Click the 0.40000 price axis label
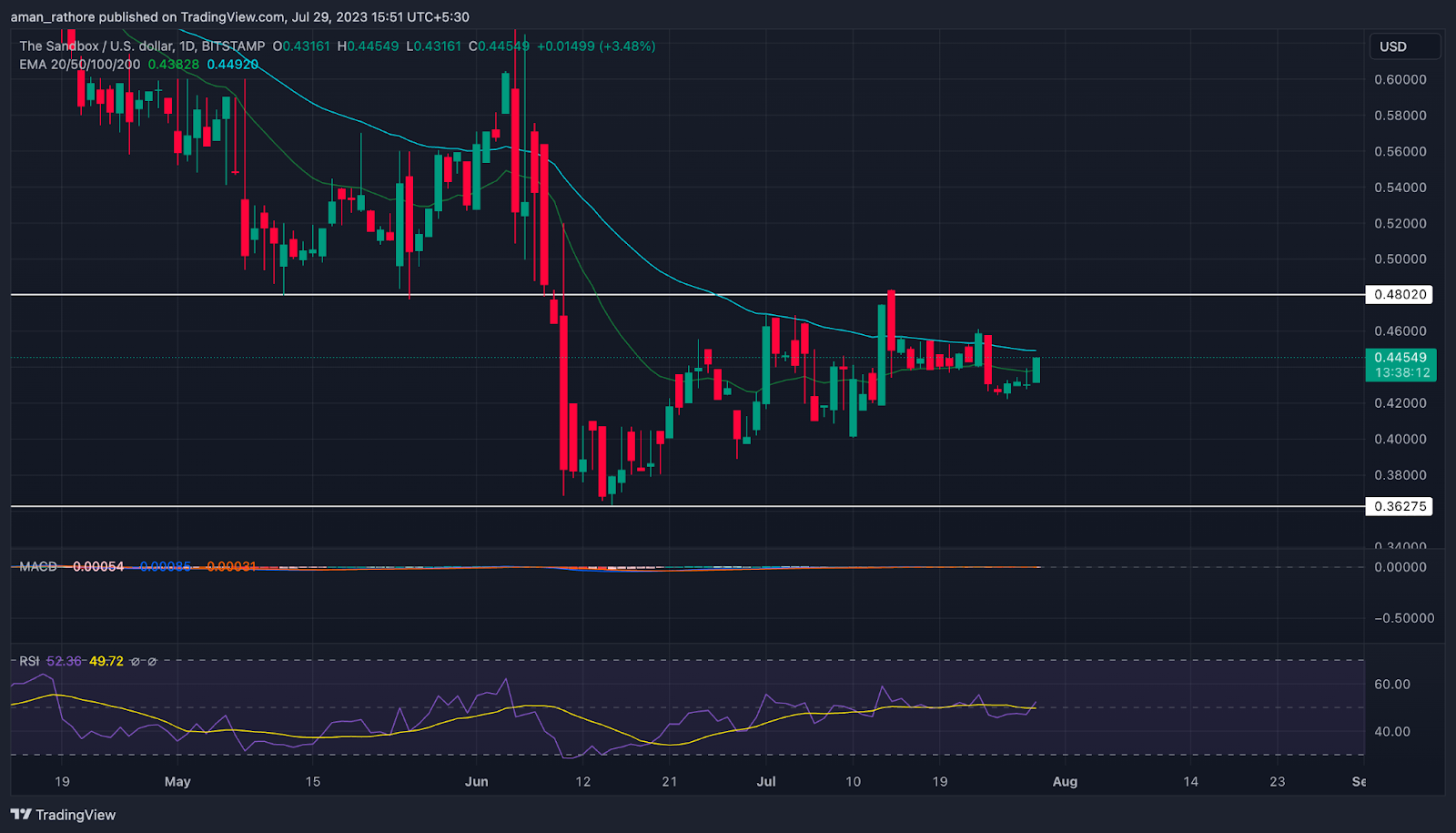 (1400, 439)
